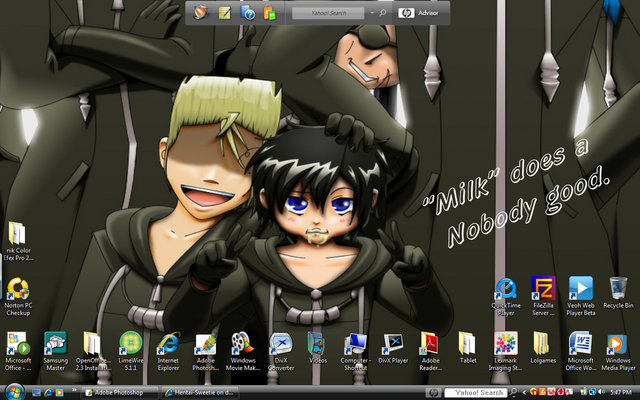Image resolution: width=640 pixels, height=400 pixels.
Task: Expand the Quick Launch overflow chevron
Action: coord(74,391)
